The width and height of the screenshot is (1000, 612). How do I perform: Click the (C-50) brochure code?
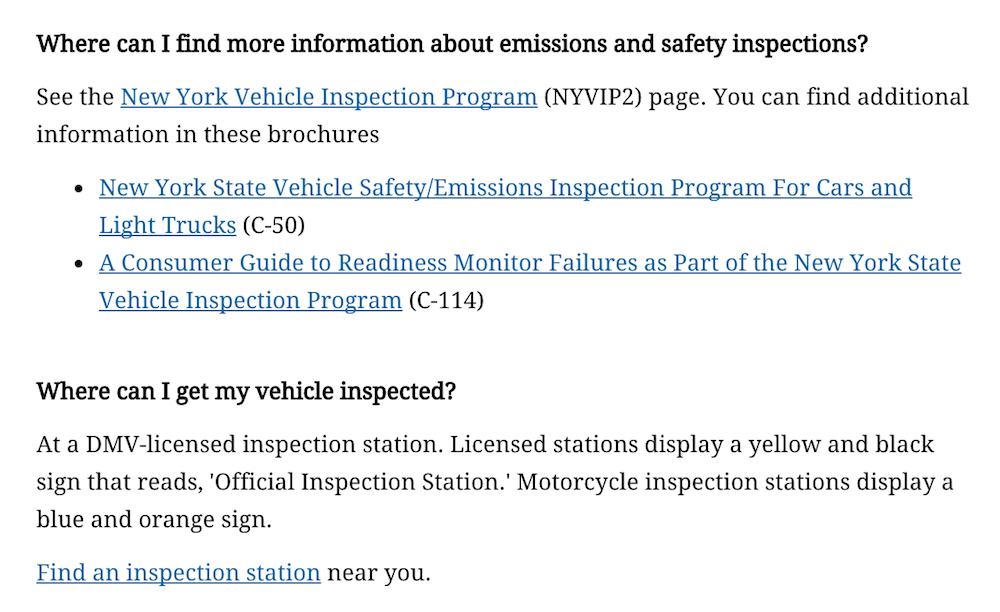274,225
